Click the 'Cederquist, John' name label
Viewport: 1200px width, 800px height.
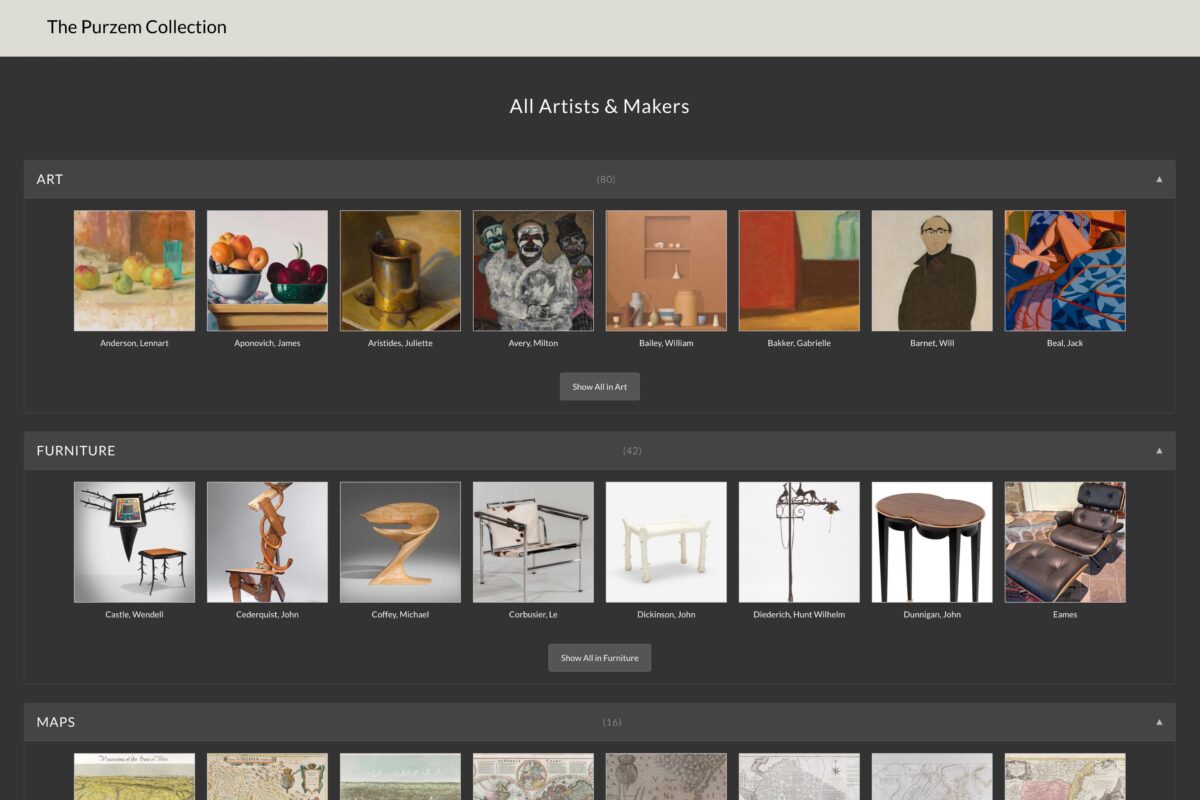pos(267,615)
